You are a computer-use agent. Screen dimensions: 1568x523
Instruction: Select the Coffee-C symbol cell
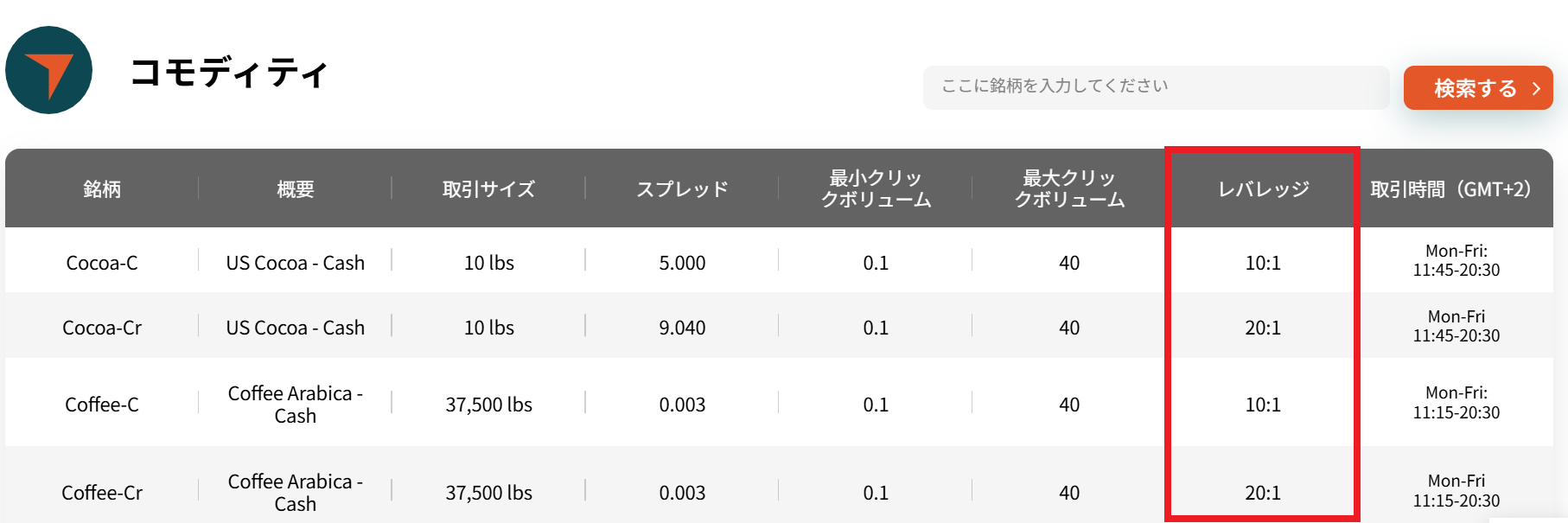(102, 405)
